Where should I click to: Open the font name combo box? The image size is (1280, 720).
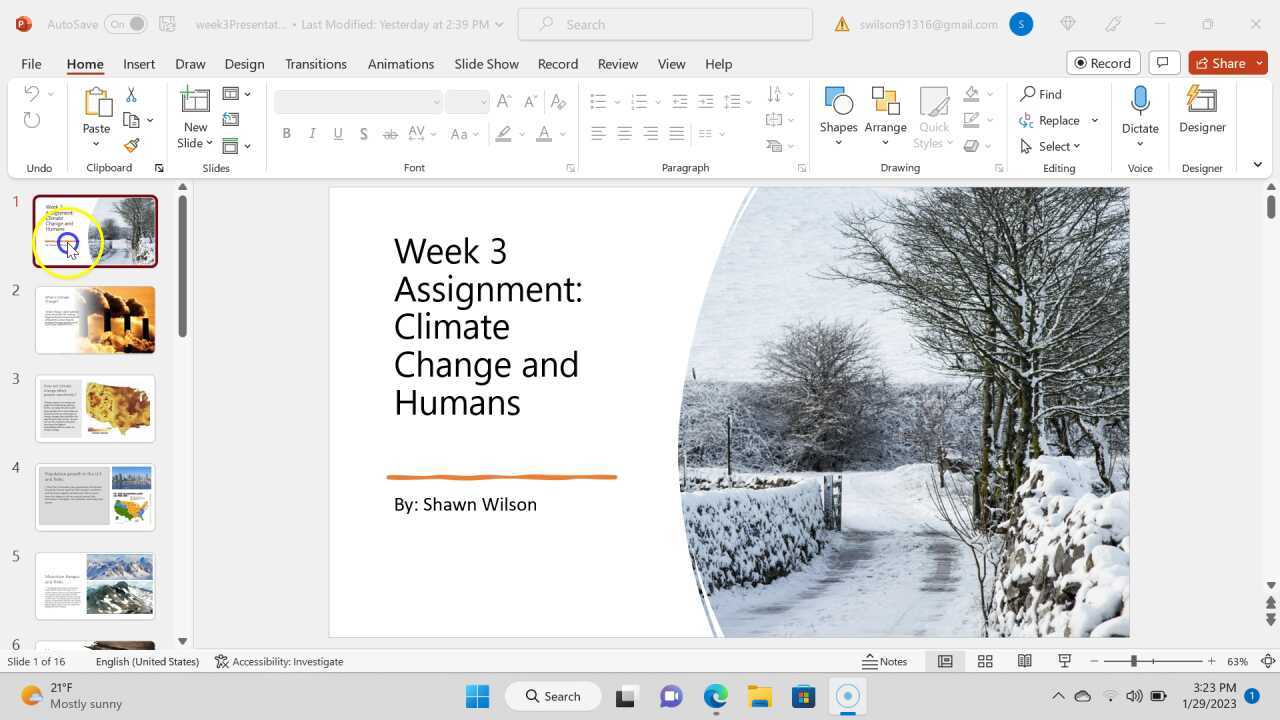coord(358,101)
